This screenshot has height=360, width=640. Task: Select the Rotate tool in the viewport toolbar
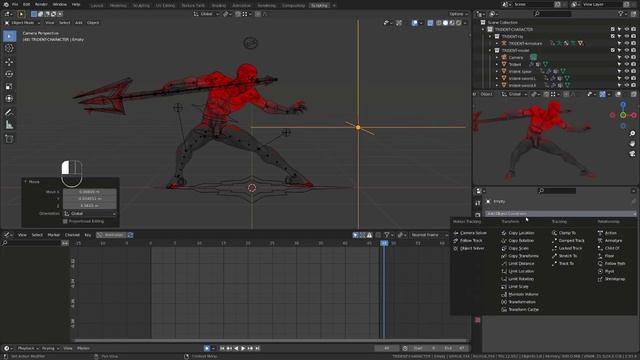tap(9, 74)
